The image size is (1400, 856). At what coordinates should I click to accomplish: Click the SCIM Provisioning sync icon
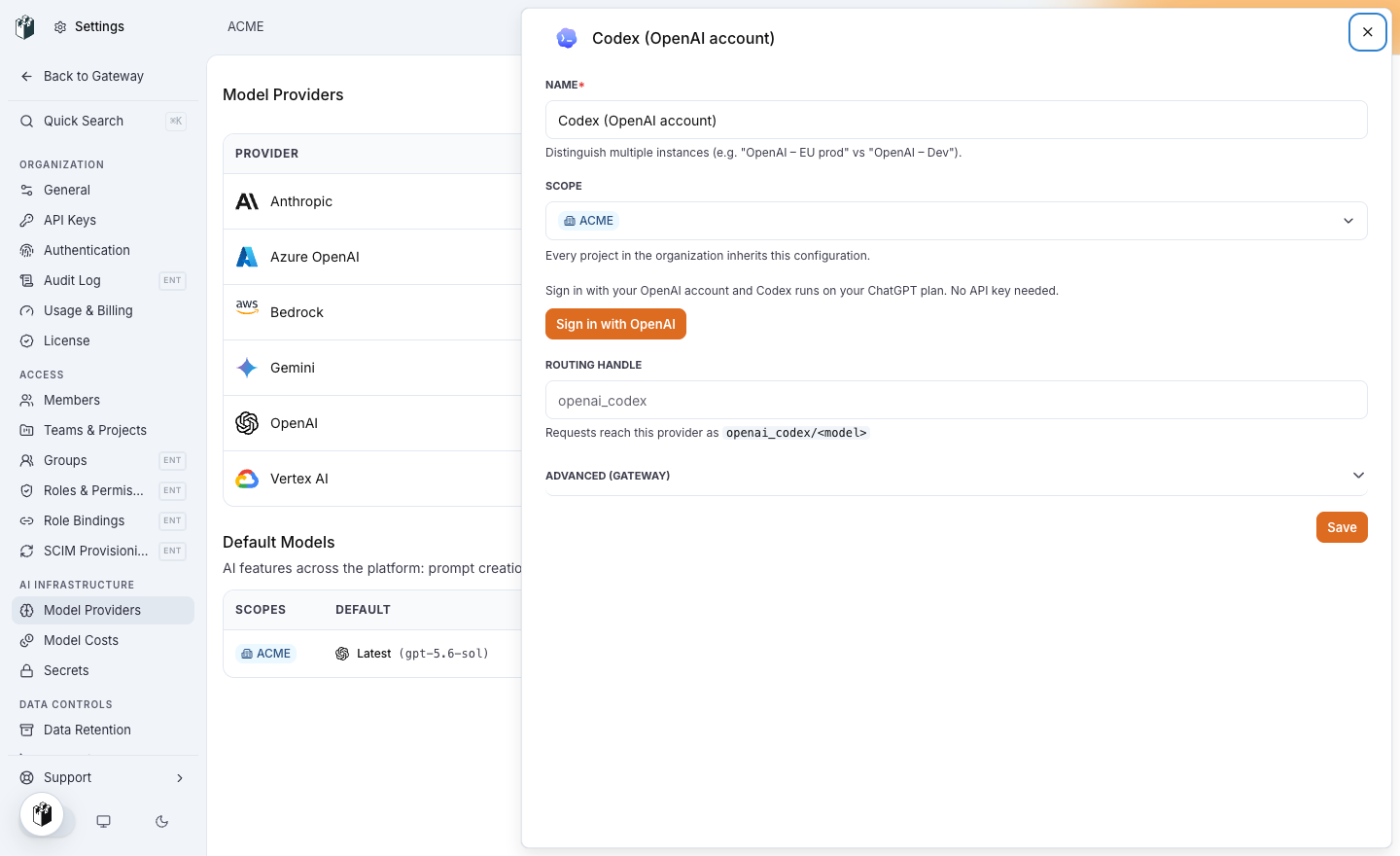coord(27,552)
